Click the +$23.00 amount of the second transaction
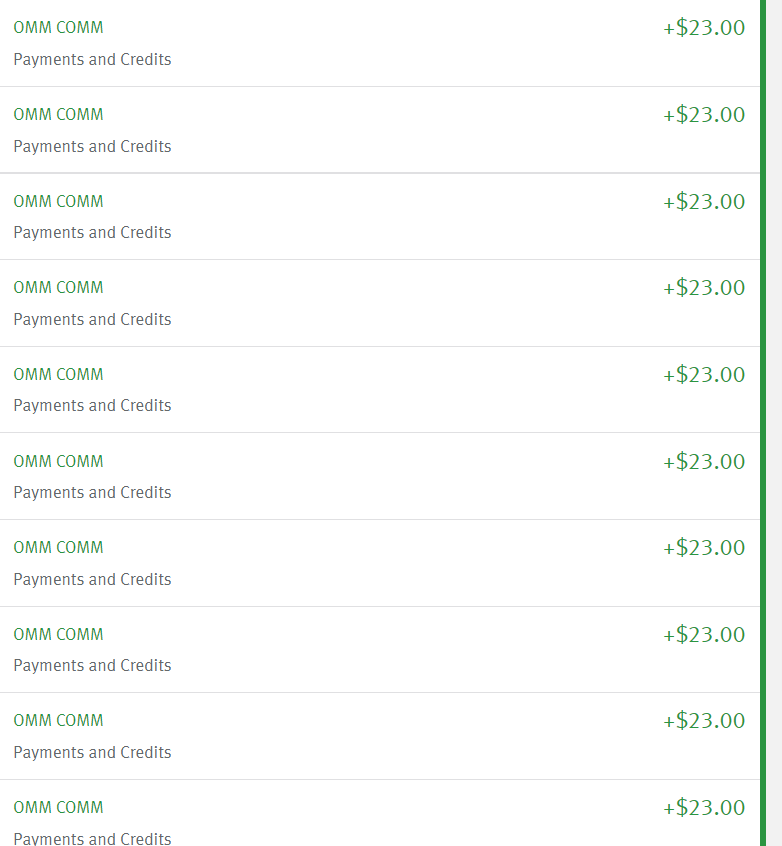The width and height of the screenshot is (782, 846). point(704,114)
